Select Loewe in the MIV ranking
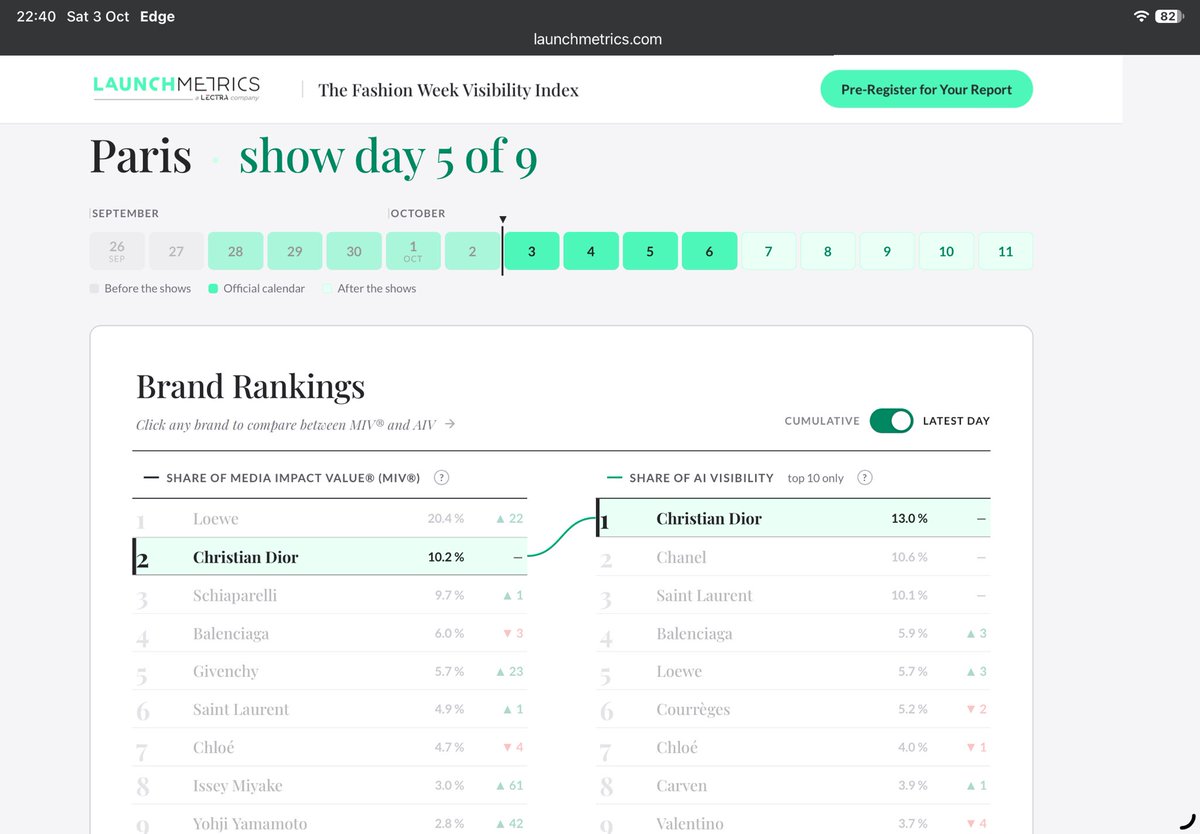Image resolution: width=1200 pixels, height=834 pixels. (330, 519)
